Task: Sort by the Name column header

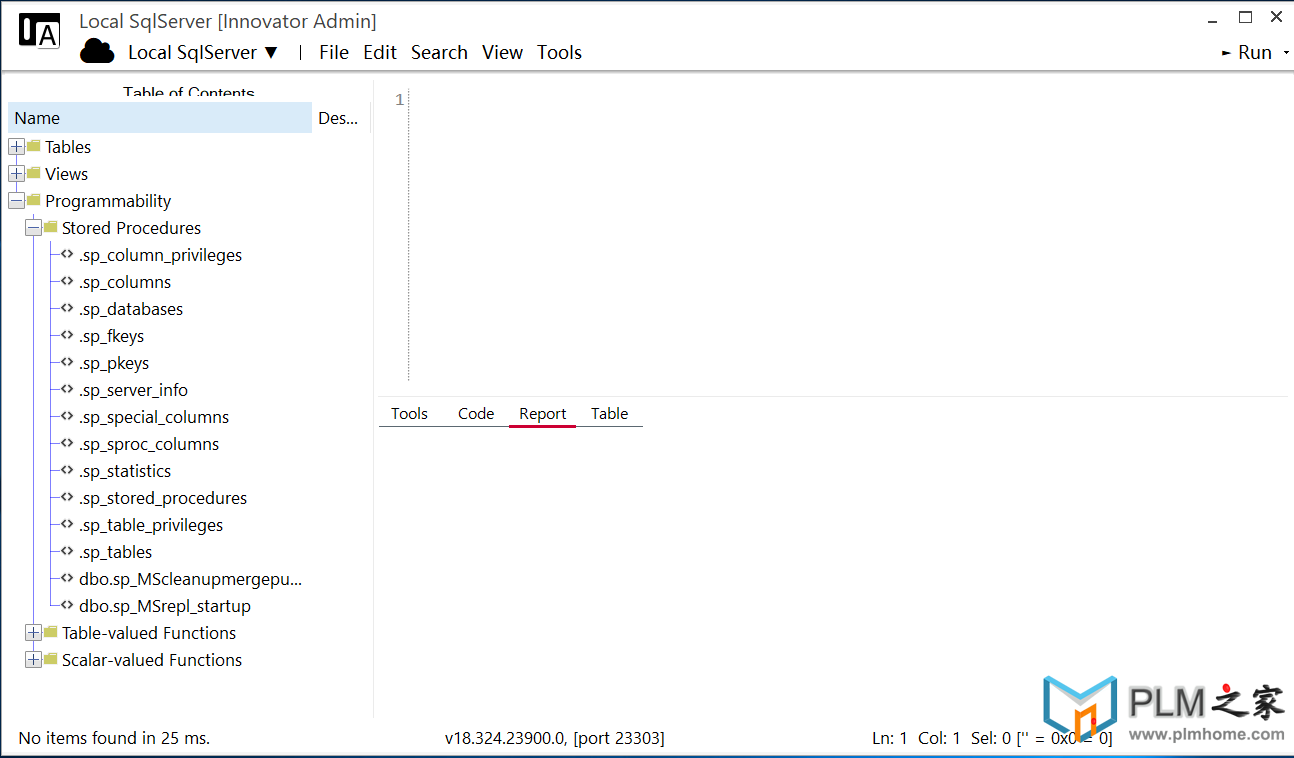Action: tap(160, 118)
